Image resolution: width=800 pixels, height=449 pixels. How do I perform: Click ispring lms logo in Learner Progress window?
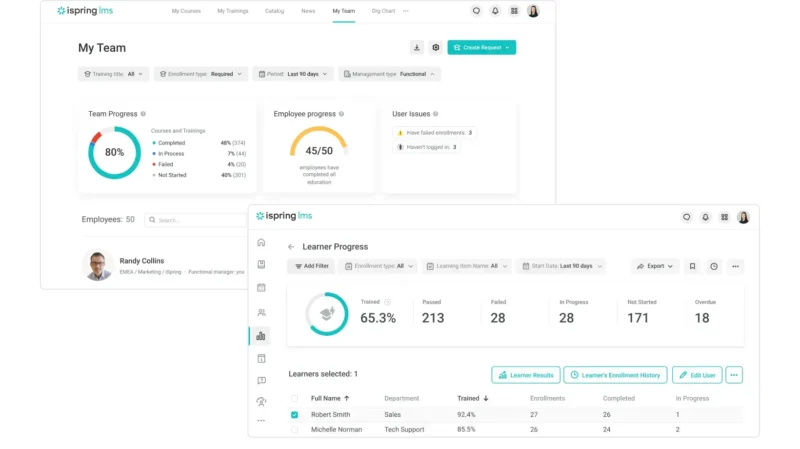(284, 216)
